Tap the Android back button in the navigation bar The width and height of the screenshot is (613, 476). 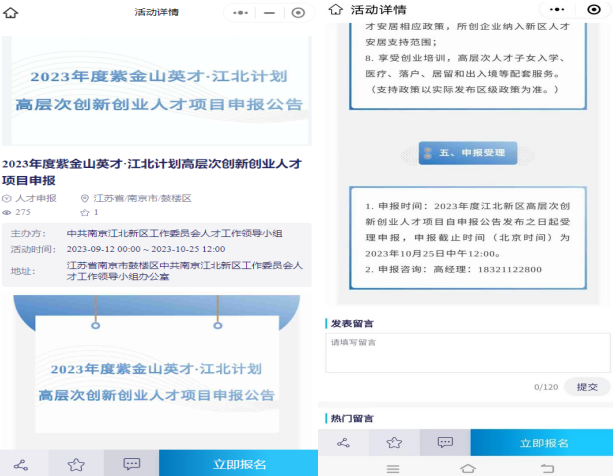pyautogui.click(x=546, y=467)
